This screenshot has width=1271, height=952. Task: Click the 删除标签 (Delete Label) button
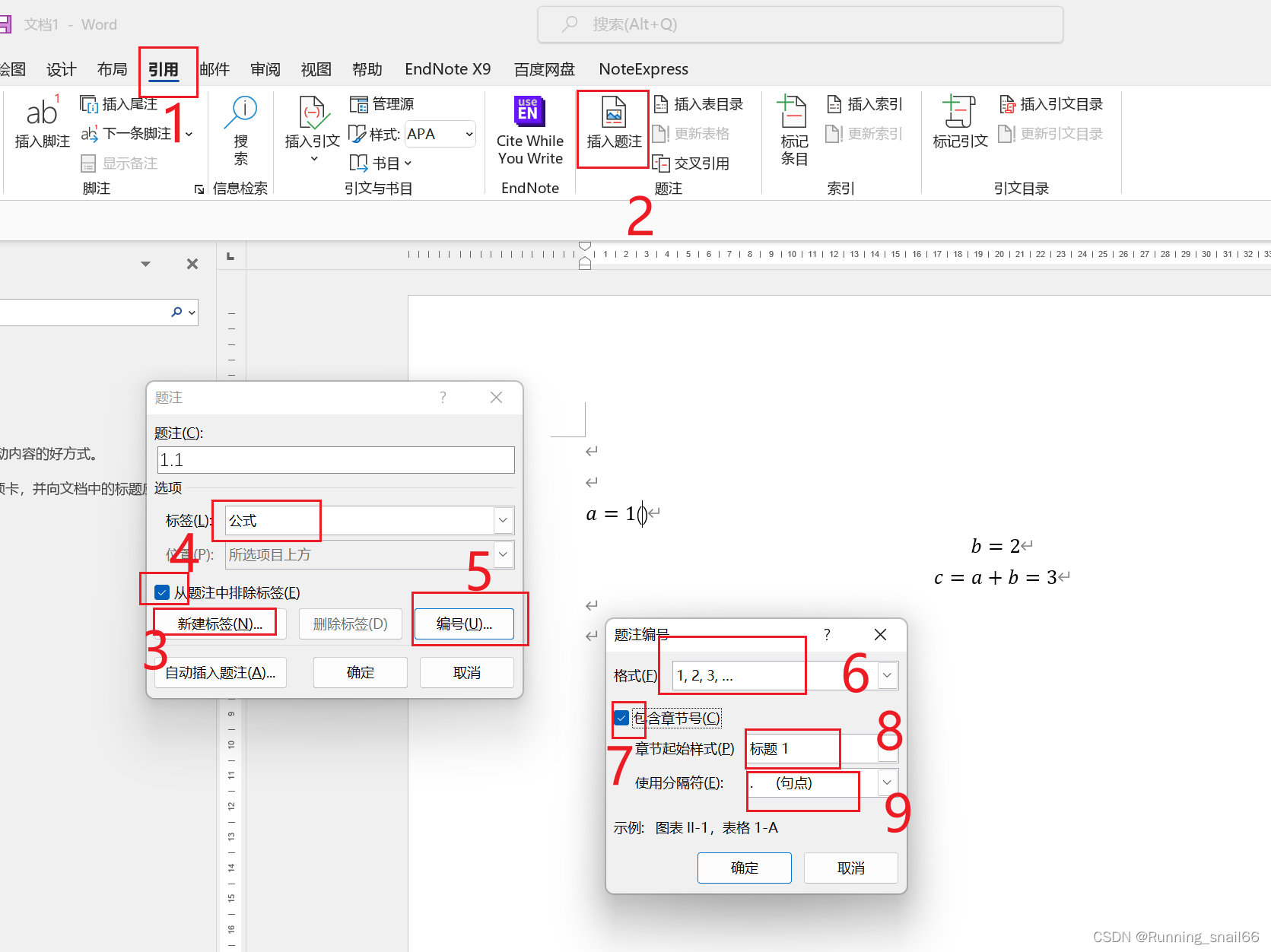click(351, 624)
